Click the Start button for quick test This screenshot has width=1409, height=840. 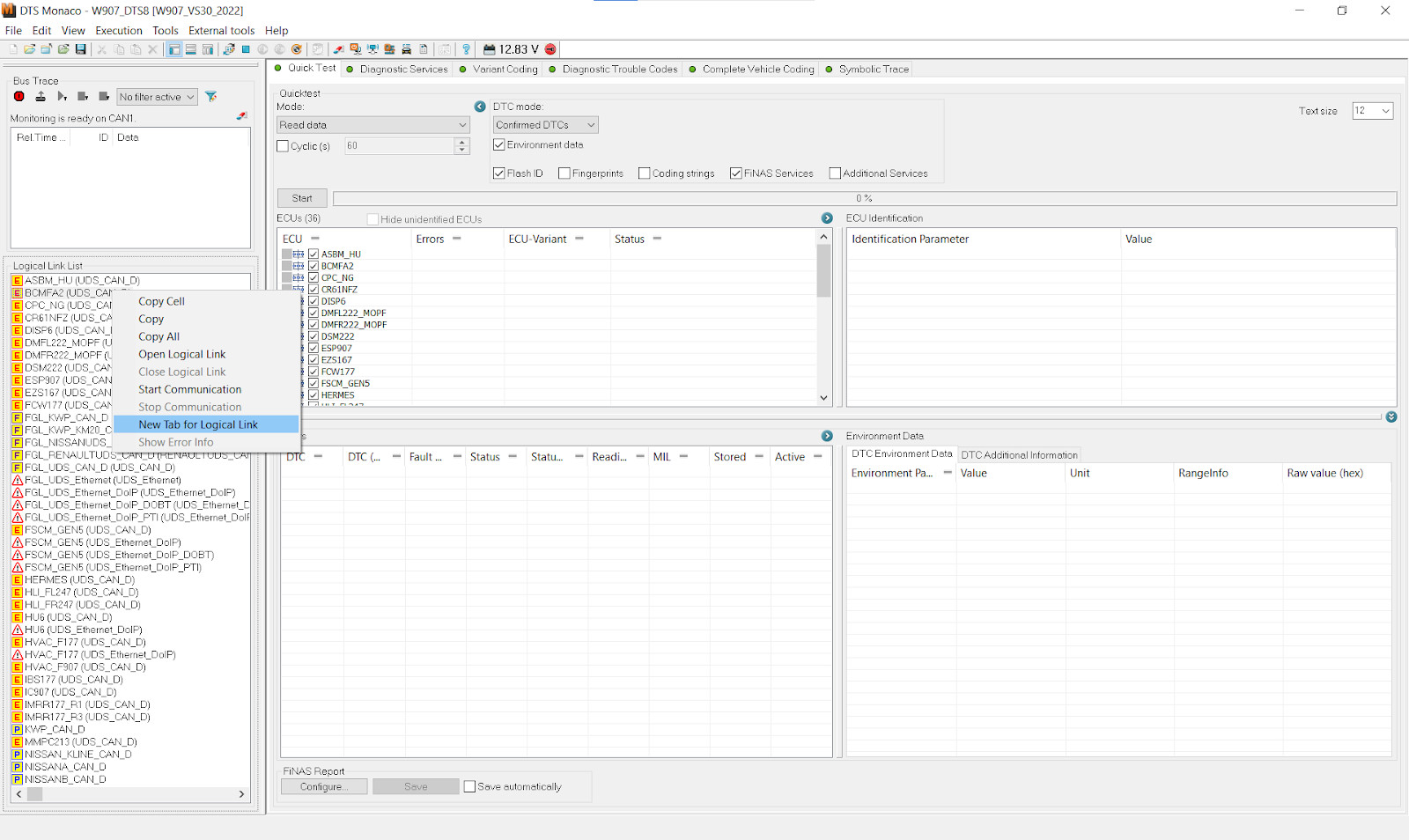coord(302,198)
